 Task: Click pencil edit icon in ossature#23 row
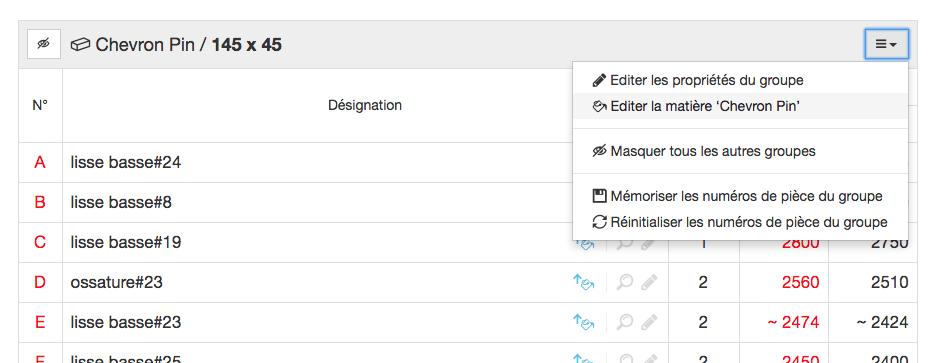point(649,283)
